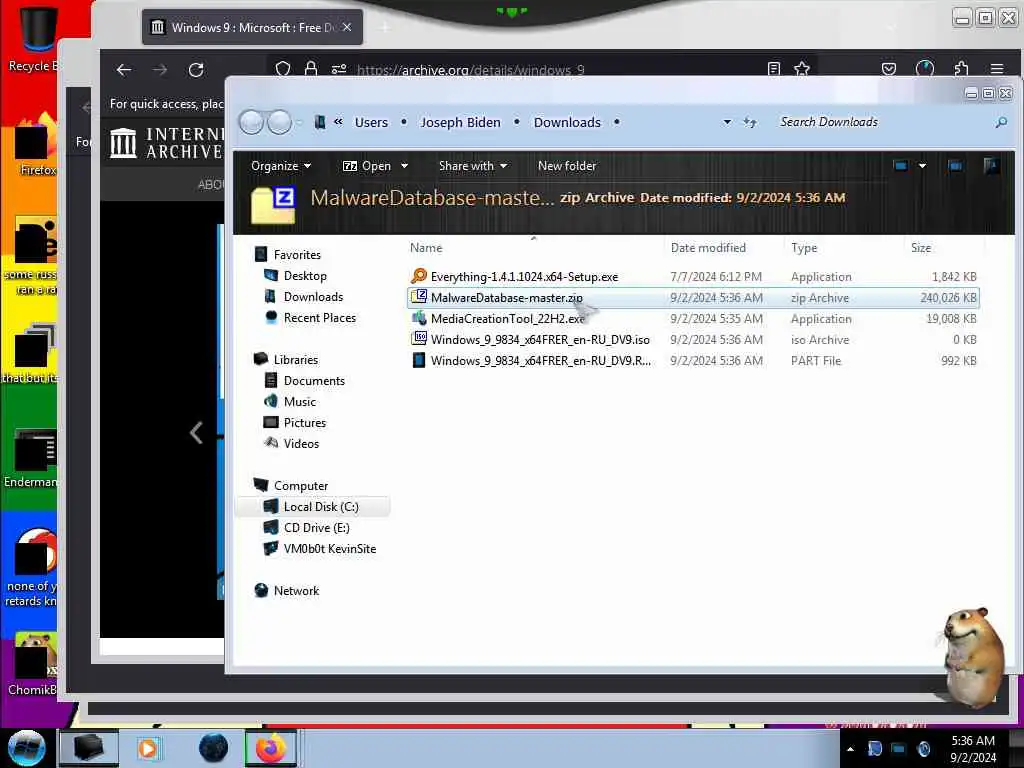The image size is (1024, 768).
Task: Sort files by the Type column
Action: [804, 248]
